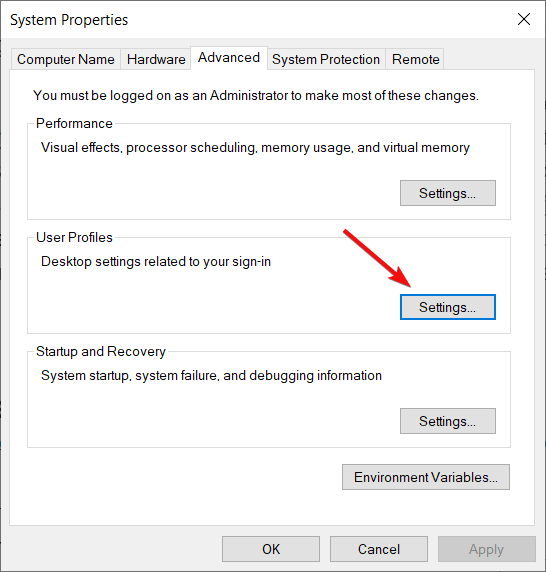
Task: Click the Administrator logon notice text
Action: (x=256, y=96)
